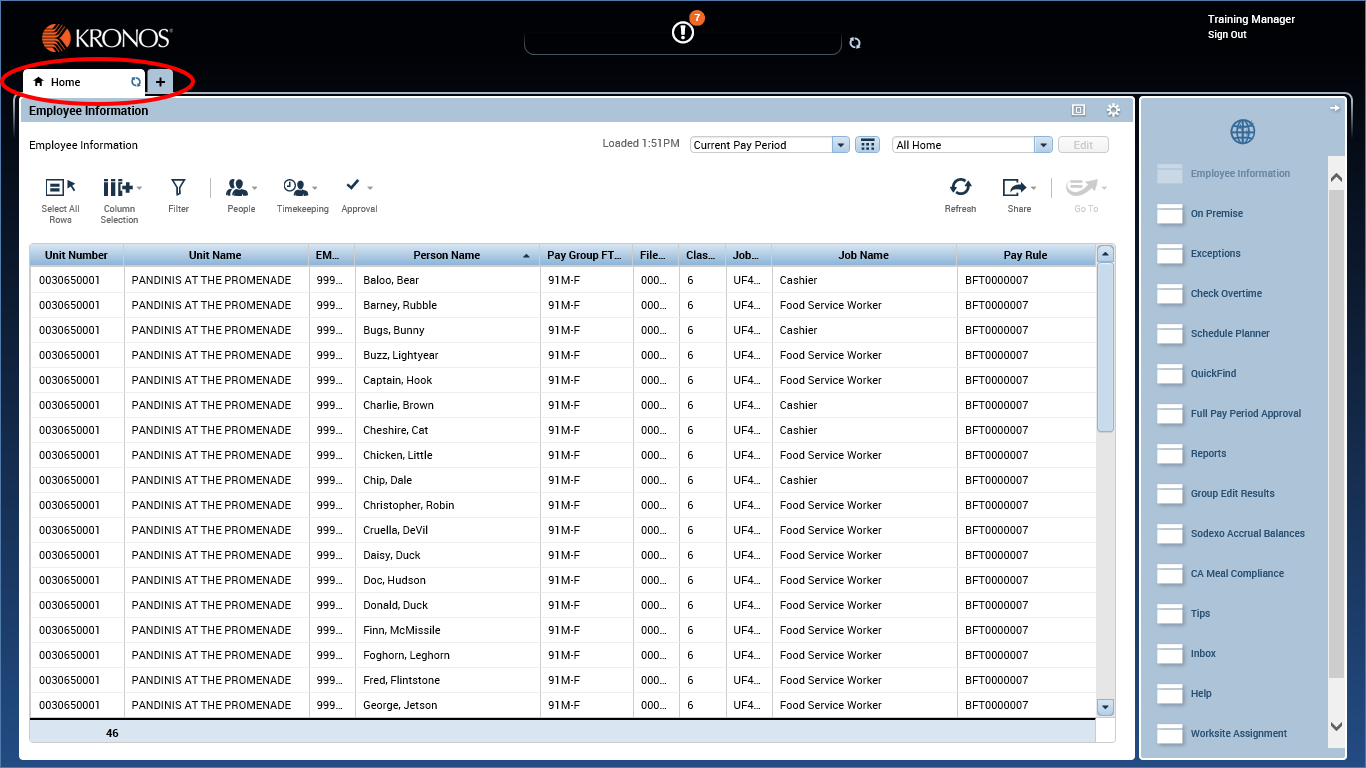Viewport: 1366px width, 768px height.
Task: Open the calendar picker beside Current Pay Period
Action: coord(866,144)
